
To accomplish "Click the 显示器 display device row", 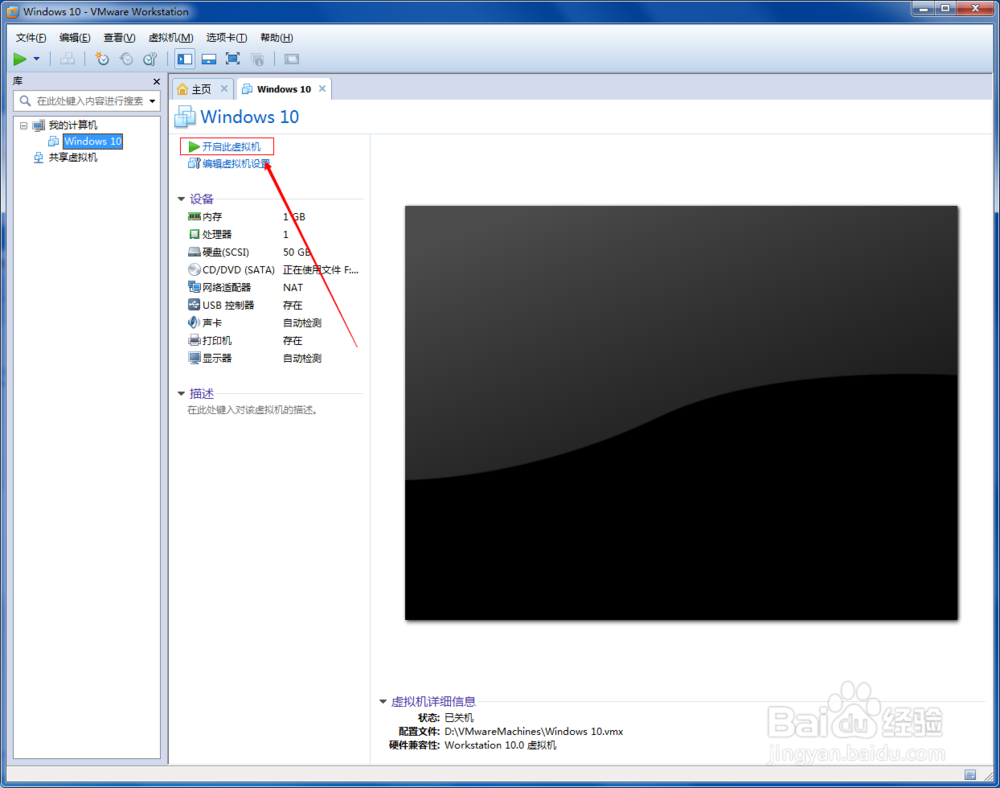I will (273, 358).
